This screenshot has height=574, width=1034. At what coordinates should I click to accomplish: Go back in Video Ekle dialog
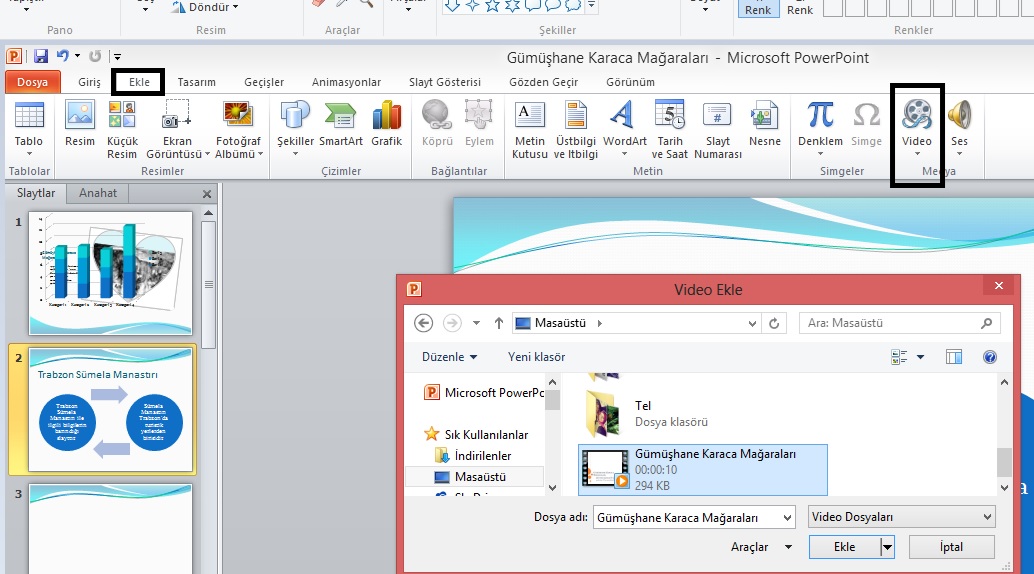point(423,323)
